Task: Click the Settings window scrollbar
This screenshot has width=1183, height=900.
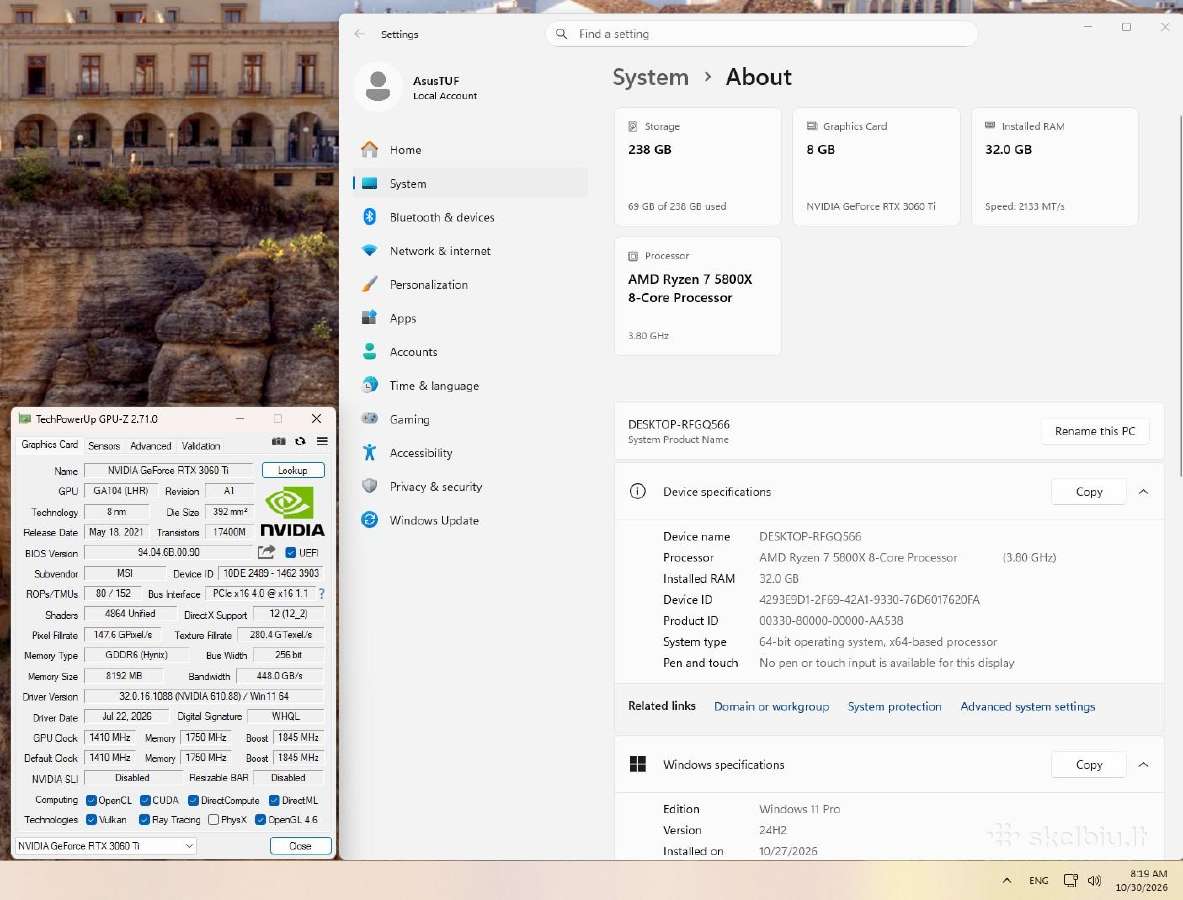Action: pos(1180,294)
